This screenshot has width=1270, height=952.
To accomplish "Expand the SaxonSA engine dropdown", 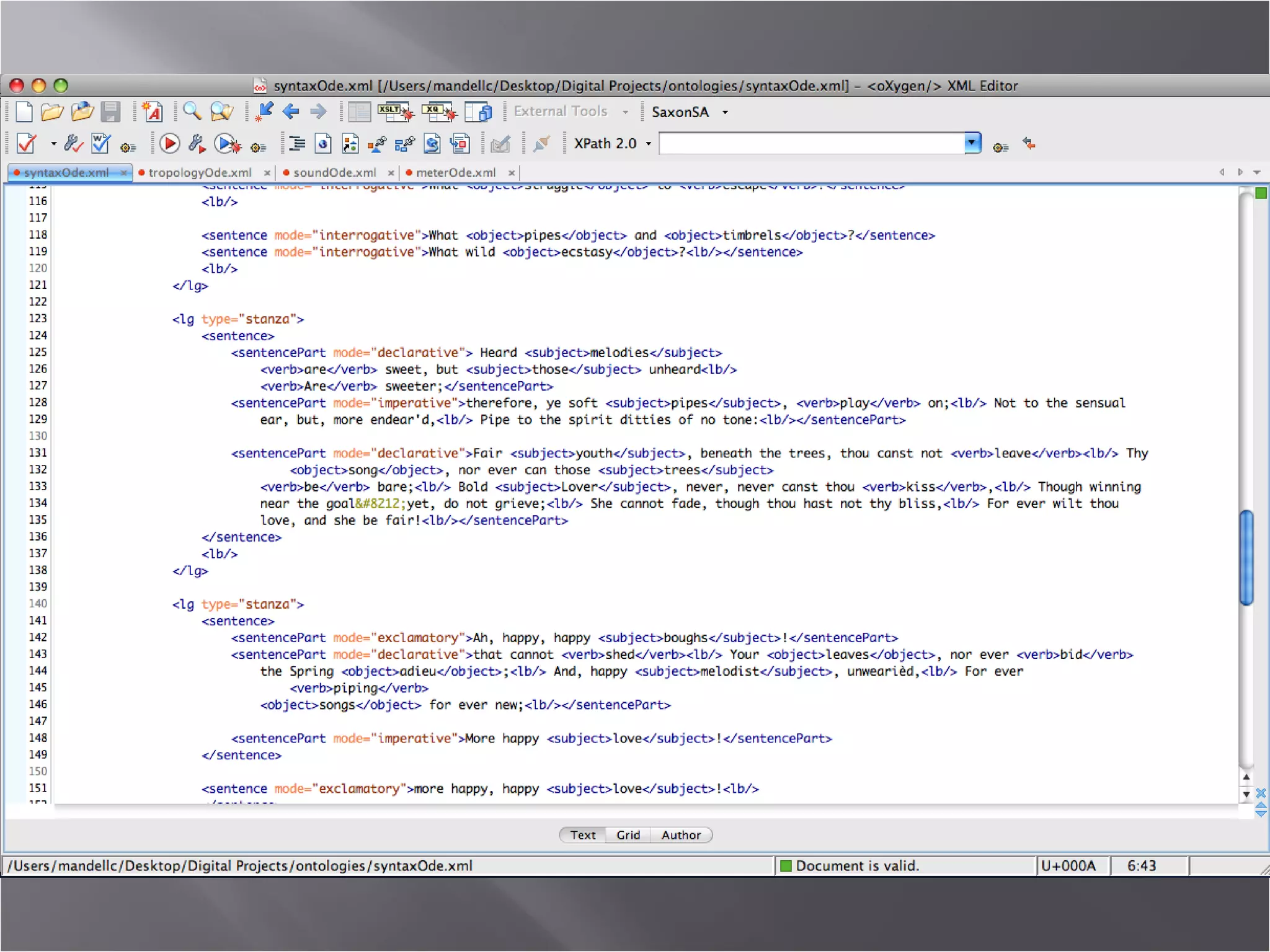I will pos(725,112).
